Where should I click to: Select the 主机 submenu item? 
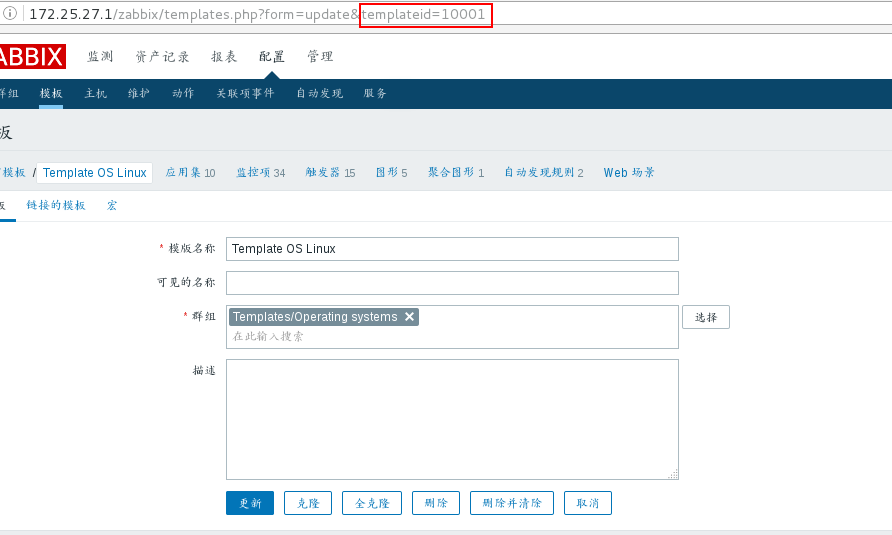coord(95,93)
